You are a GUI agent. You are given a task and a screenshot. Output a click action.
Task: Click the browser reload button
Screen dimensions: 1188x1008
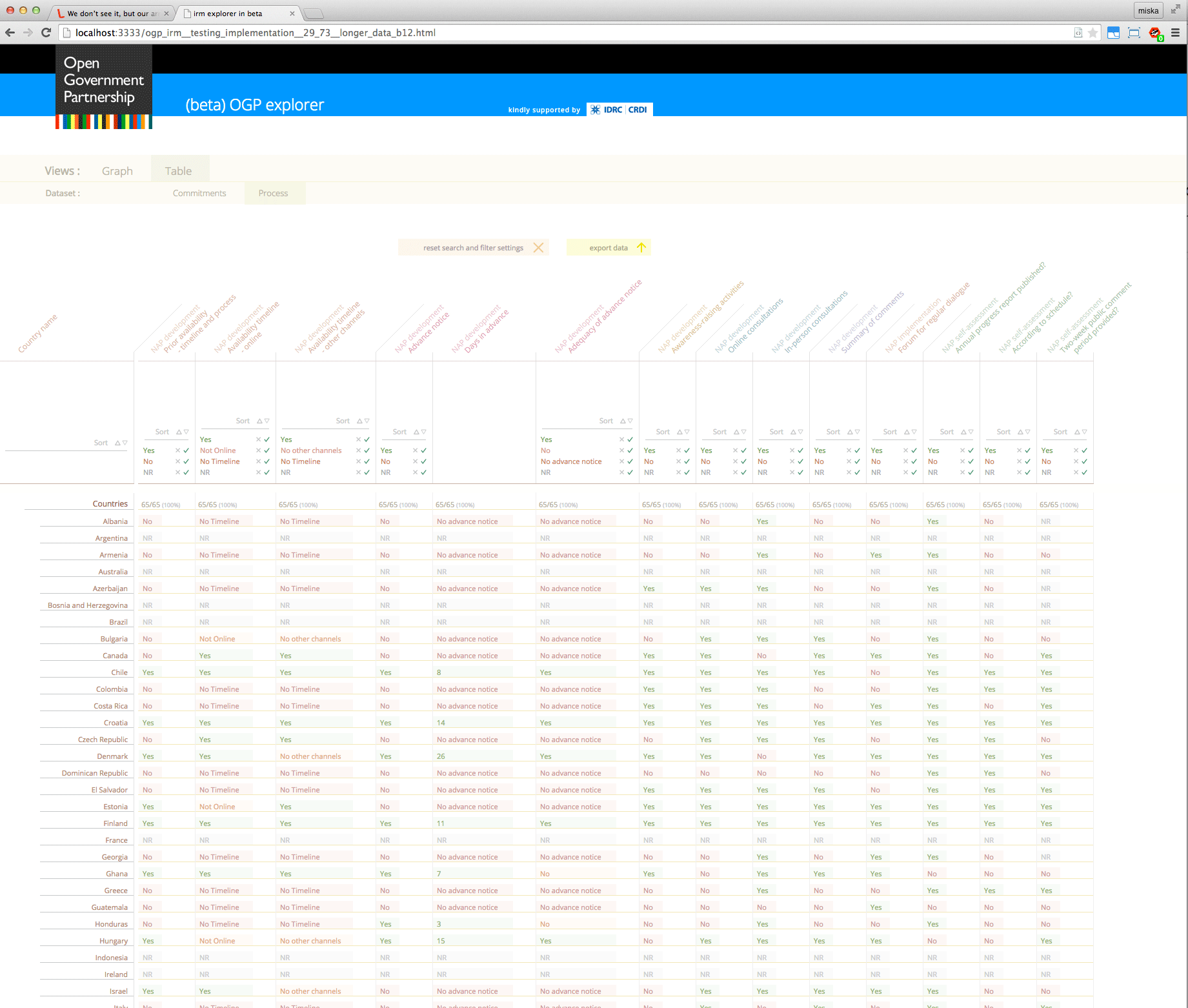pyautogui.click(x=46, y=33)
